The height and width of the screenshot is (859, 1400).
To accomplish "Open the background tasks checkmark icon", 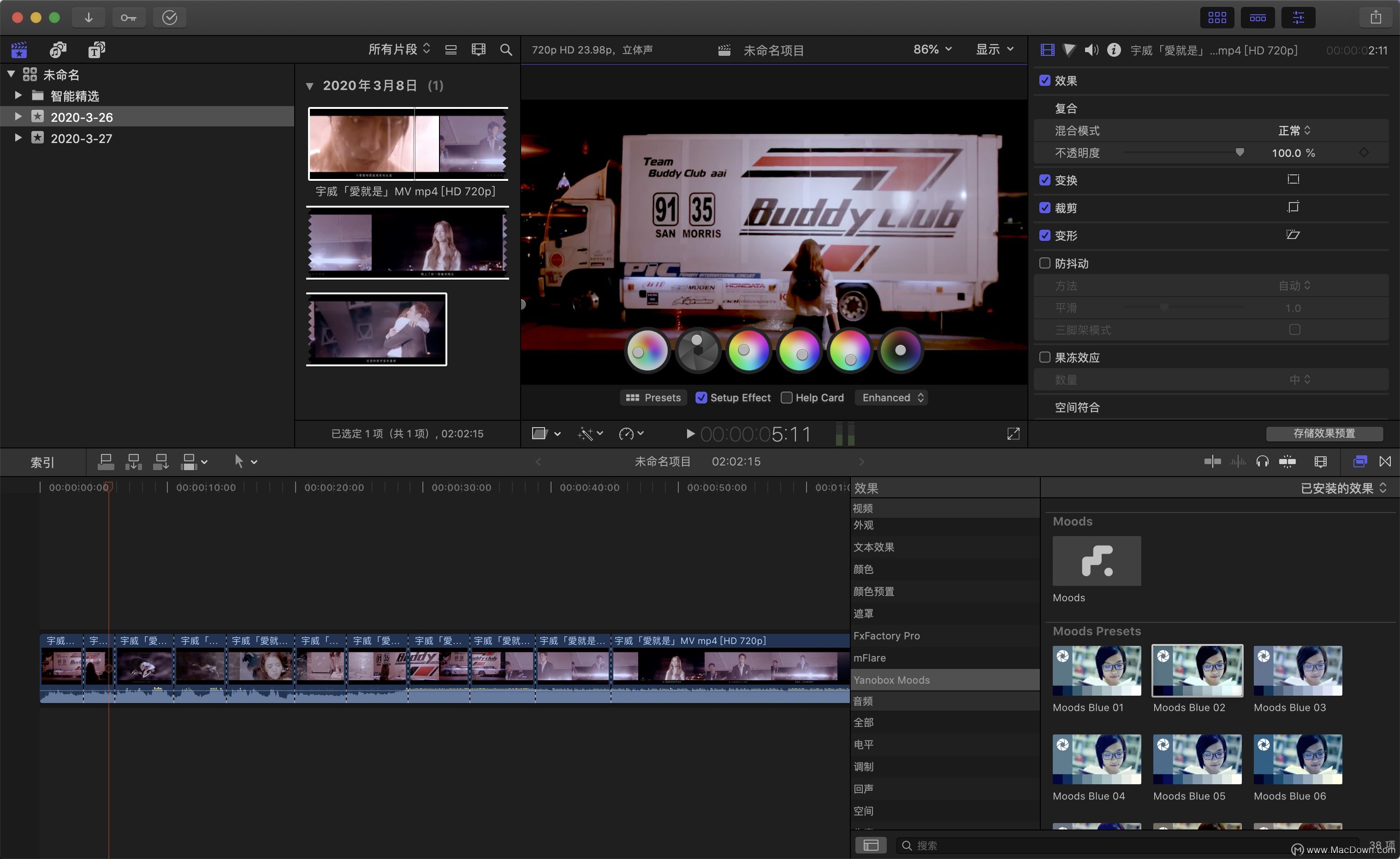I will [x=169, y=18].
